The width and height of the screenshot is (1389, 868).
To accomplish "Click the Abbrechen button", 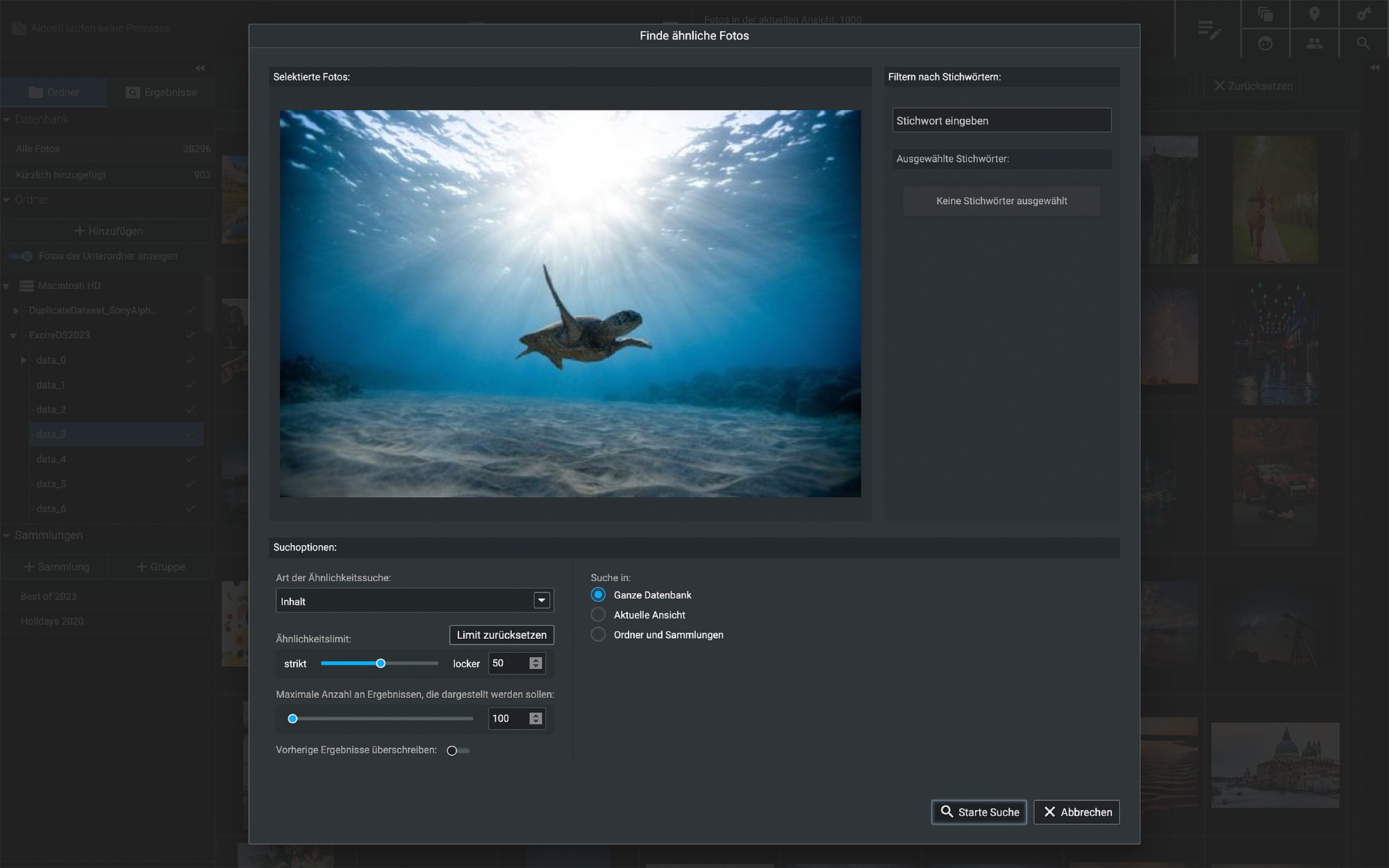I will click(x=1076, y=812).
